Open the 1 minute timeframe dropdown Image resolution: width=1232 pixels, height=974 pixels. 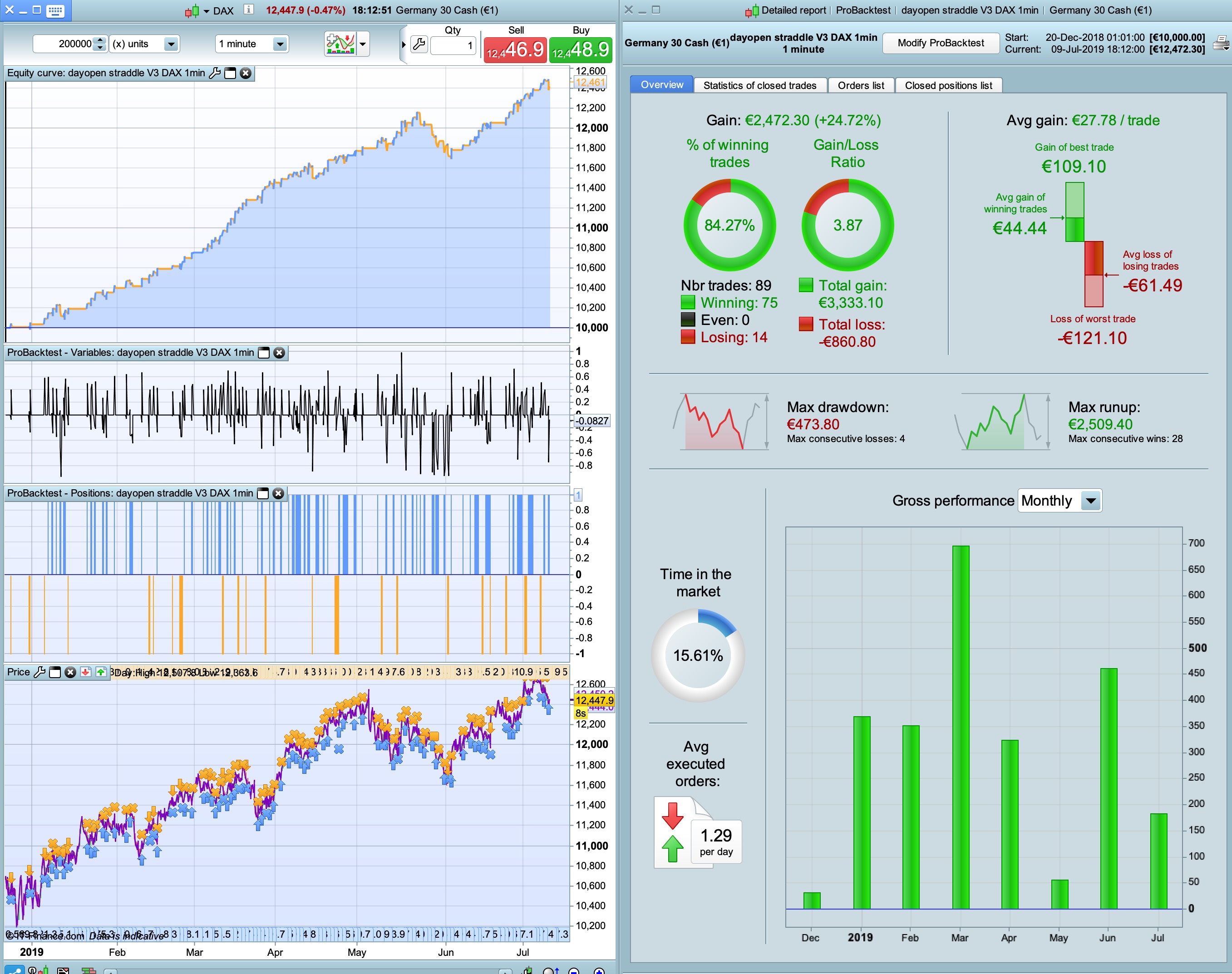(x=280, y=44)
